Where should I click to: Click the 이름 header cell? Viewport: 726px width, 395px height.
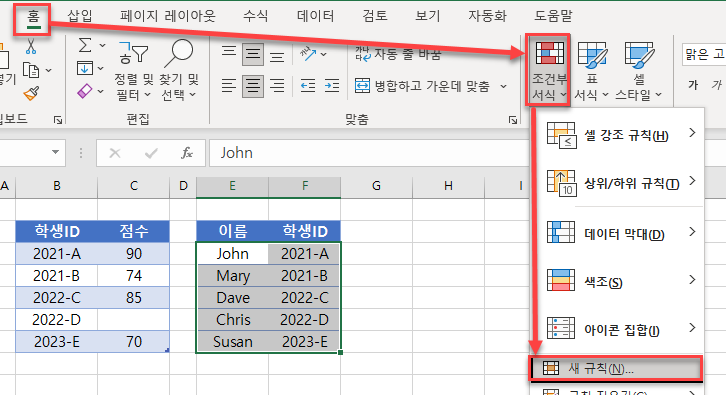tap(232, 231)
